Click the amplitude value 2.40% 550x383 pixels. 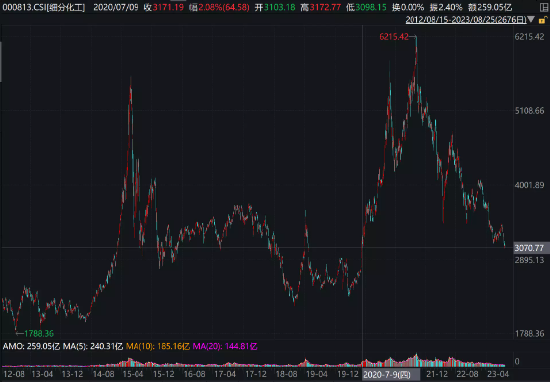pyautogui.click(x=450, y=7)
